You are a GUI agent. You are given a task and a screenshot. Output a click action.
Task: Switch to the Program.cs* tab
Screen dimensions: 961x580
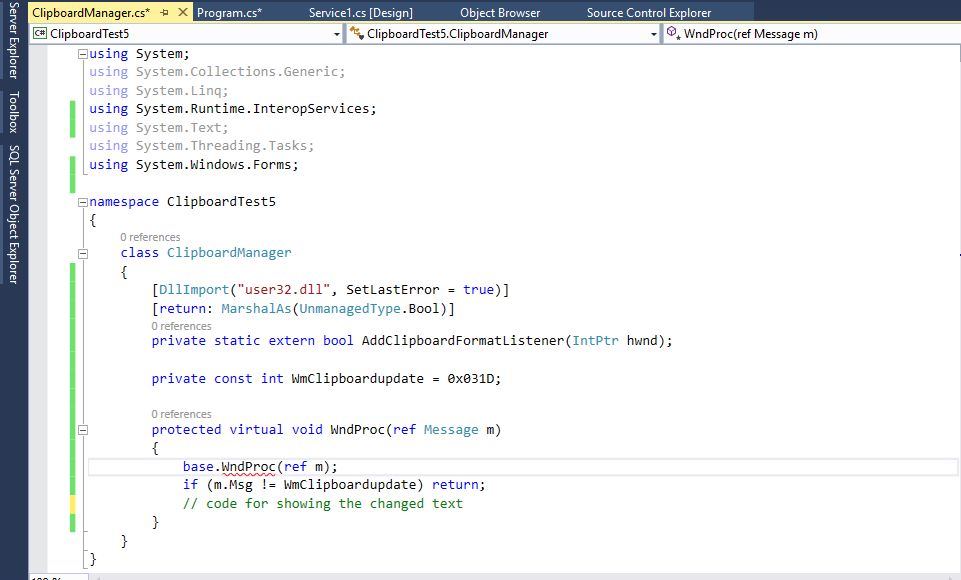229,12
